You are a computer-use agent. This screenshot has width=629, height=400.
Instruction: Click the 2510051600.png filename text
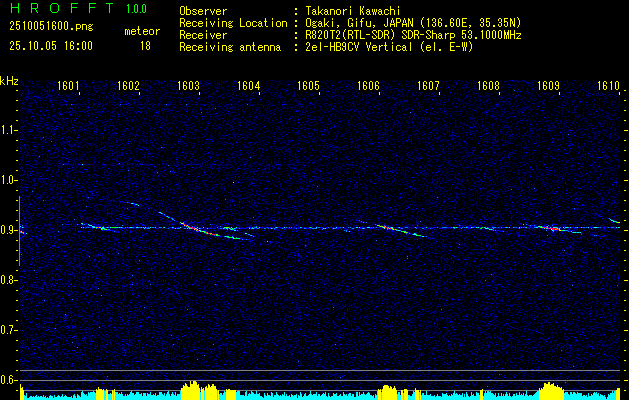click(51, 27)
